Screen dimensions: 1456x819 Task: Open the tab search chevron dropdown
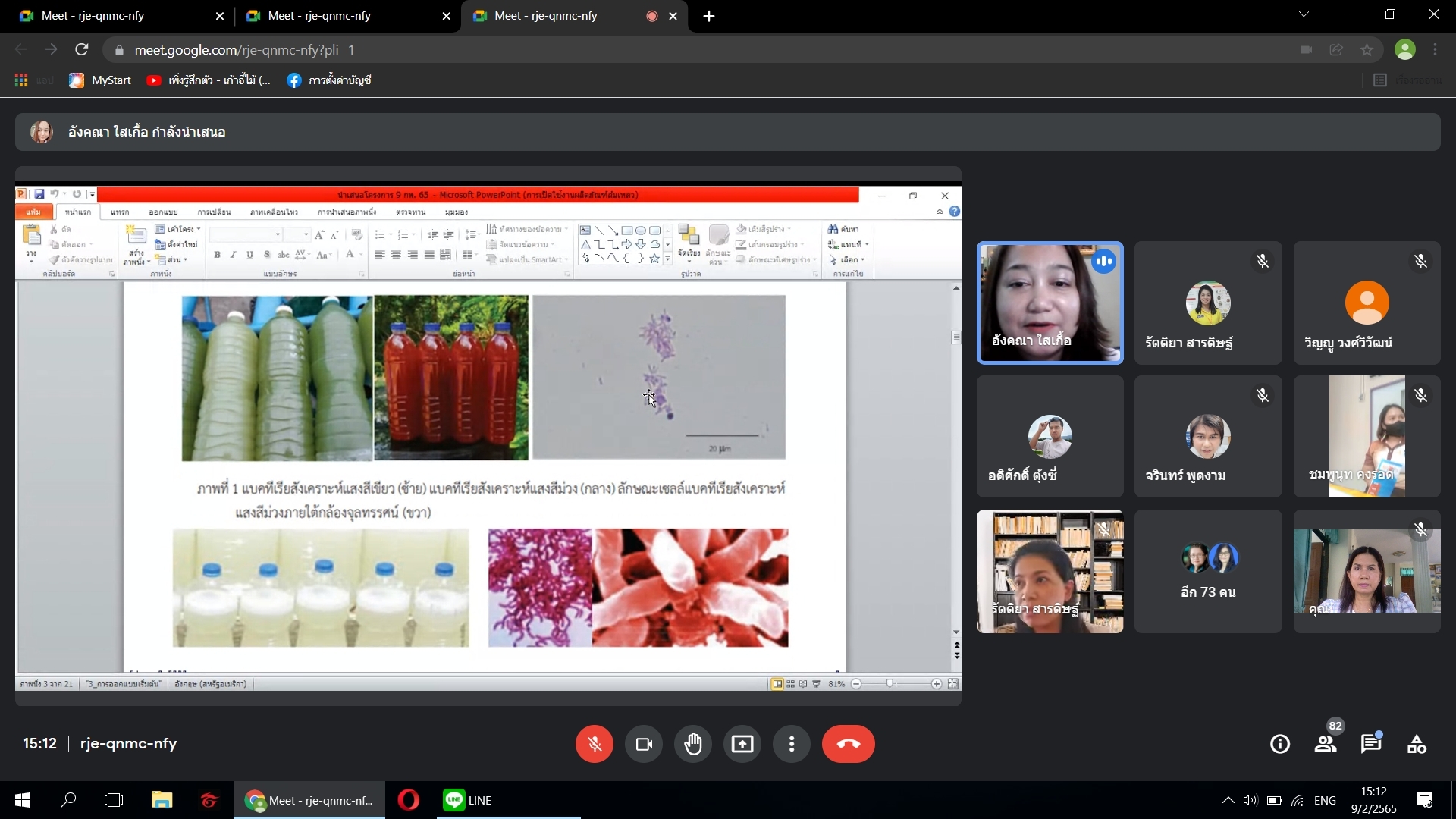1304,14
